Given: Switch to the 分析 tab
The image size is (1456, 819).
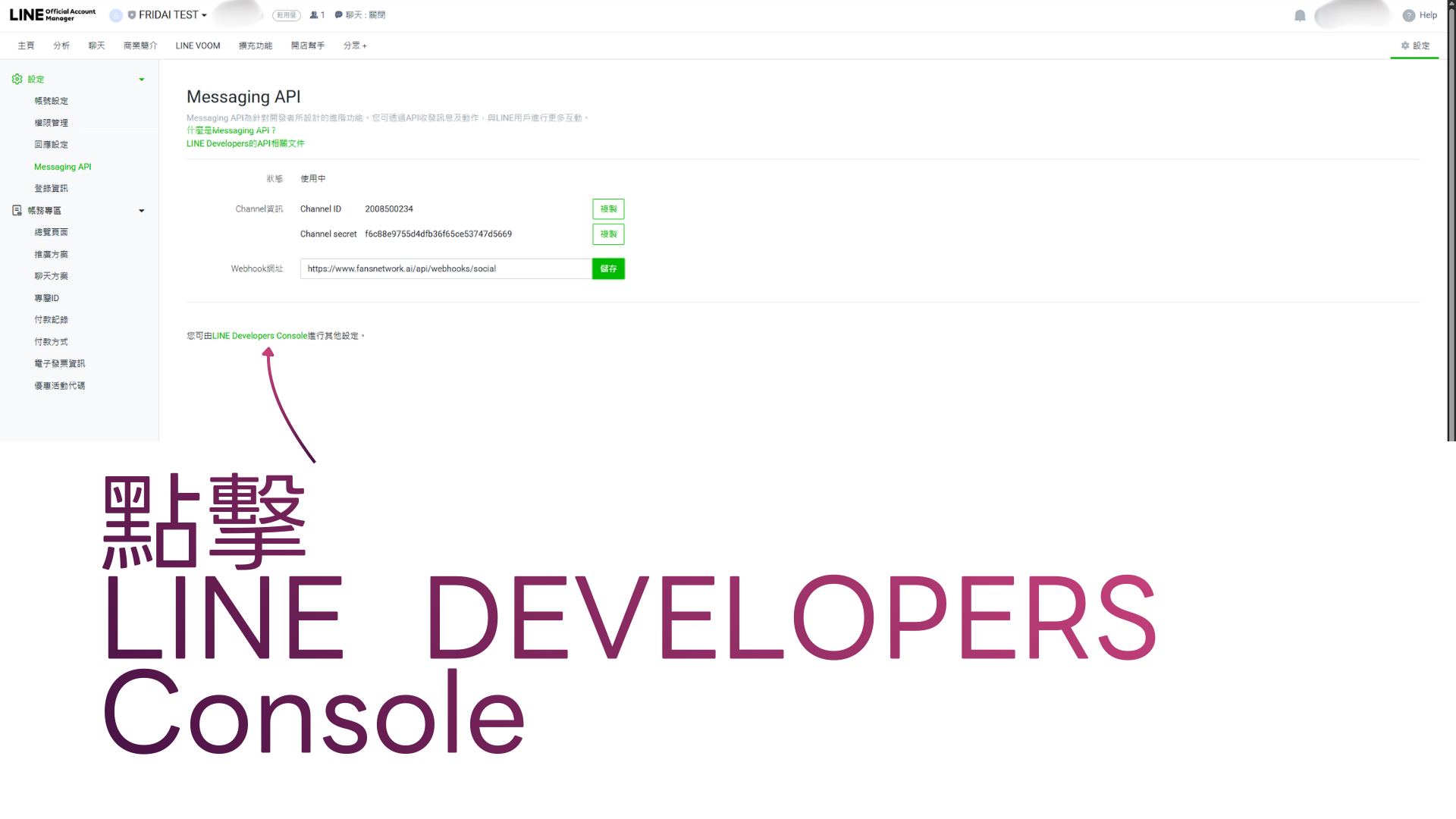Looking at the screenshot, I should (61, 45).
